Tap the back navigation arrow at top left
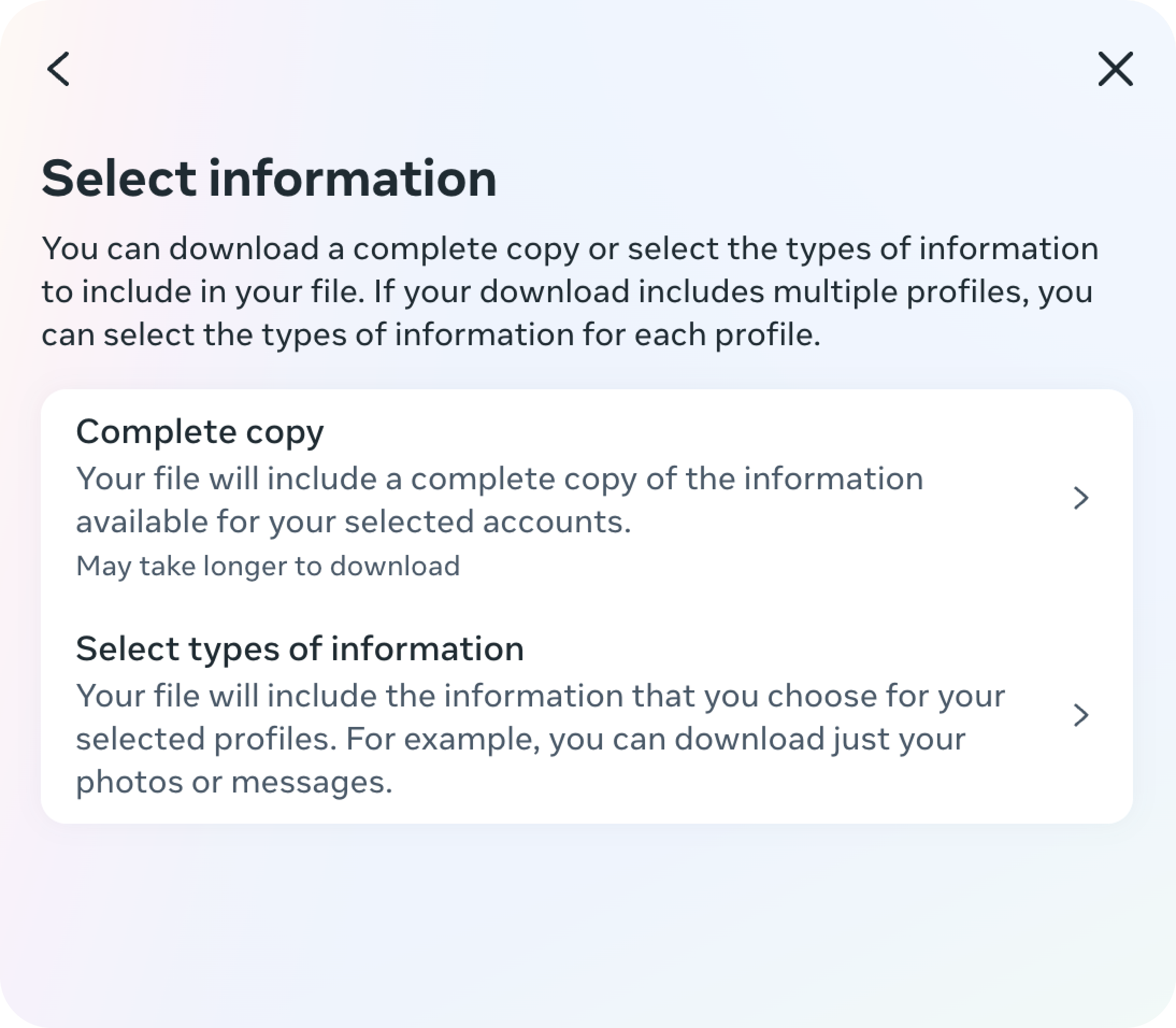Viewport: 1176px width, 1028px height. click(59, 70)
